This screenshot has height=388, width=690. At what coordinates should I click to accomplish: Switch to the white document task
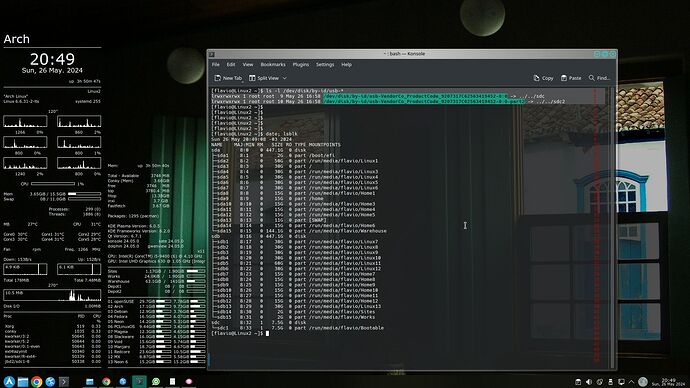click(172, 381)
